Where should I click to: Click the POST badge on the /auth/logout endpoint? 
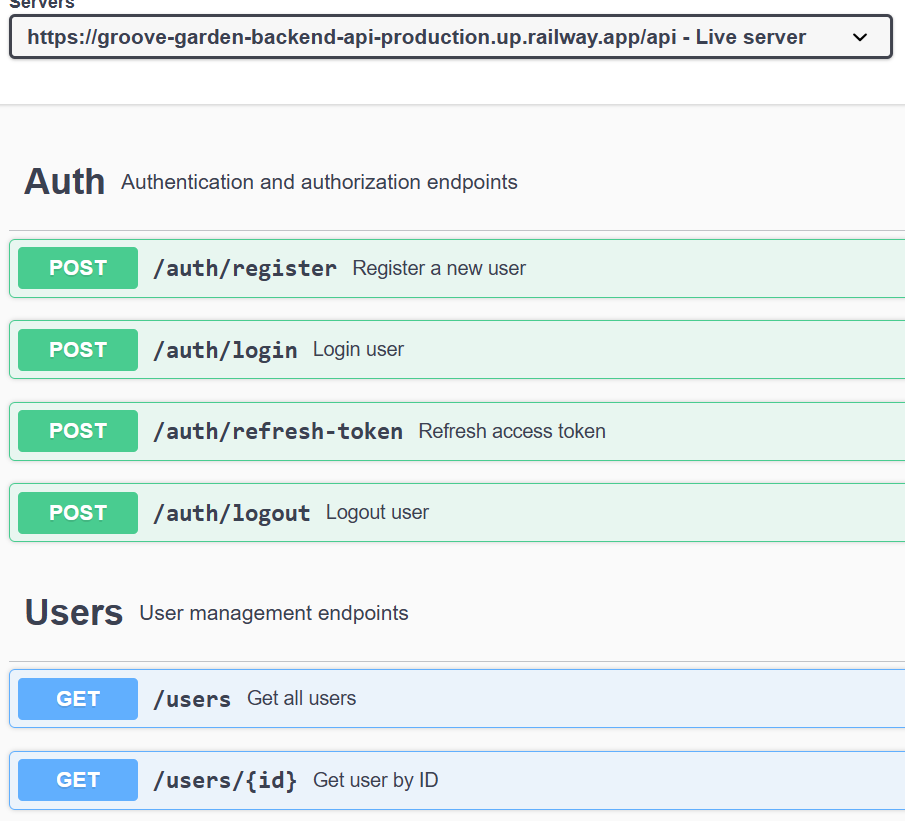(77, 512)
